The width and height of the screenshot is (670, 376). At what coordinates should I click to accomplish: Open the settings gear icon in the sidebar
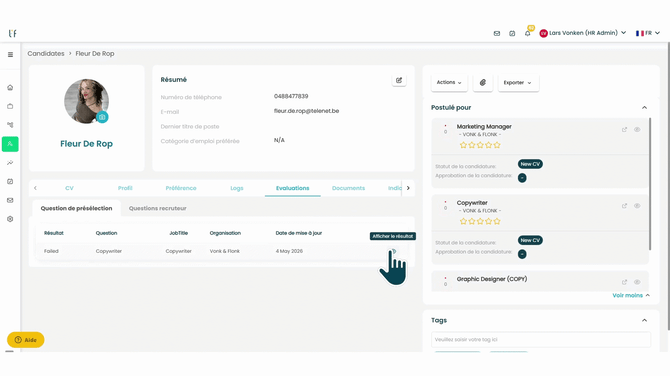pos(10,219)
